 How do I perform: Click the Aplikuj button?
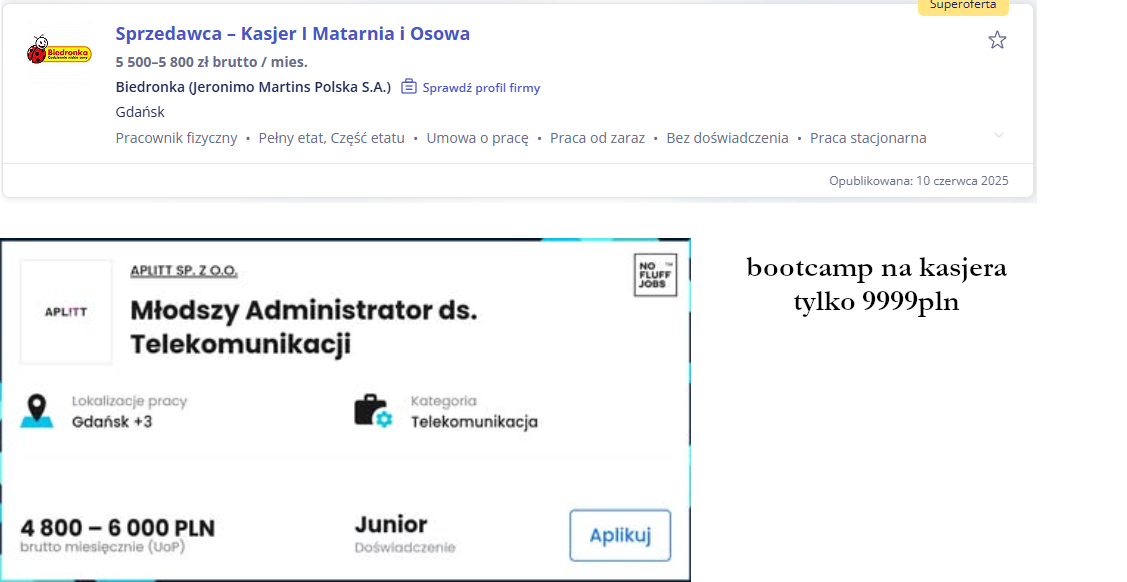point(620,535)
